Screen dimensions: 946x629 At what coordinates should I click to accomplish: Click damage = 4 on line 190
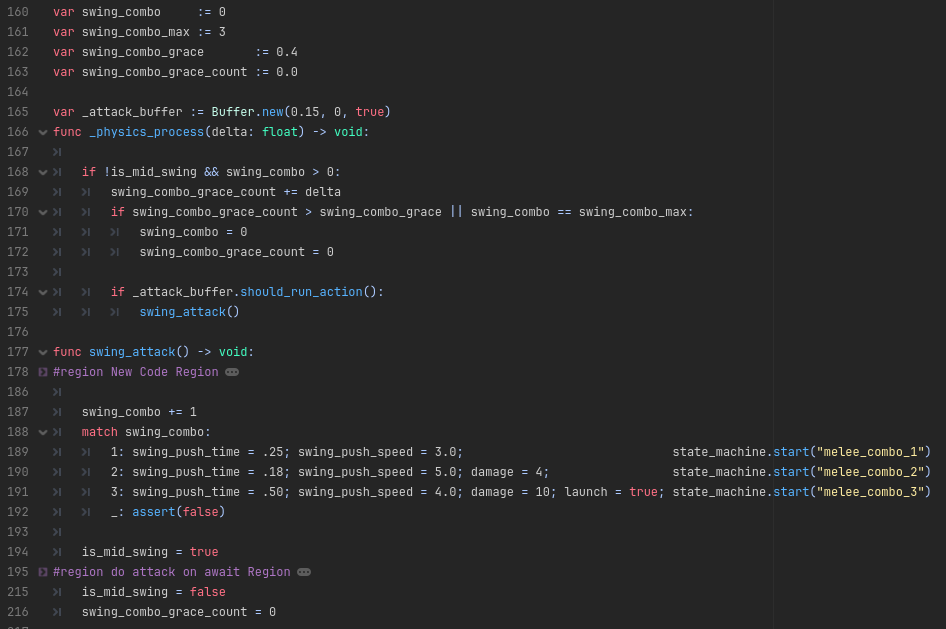506,472
